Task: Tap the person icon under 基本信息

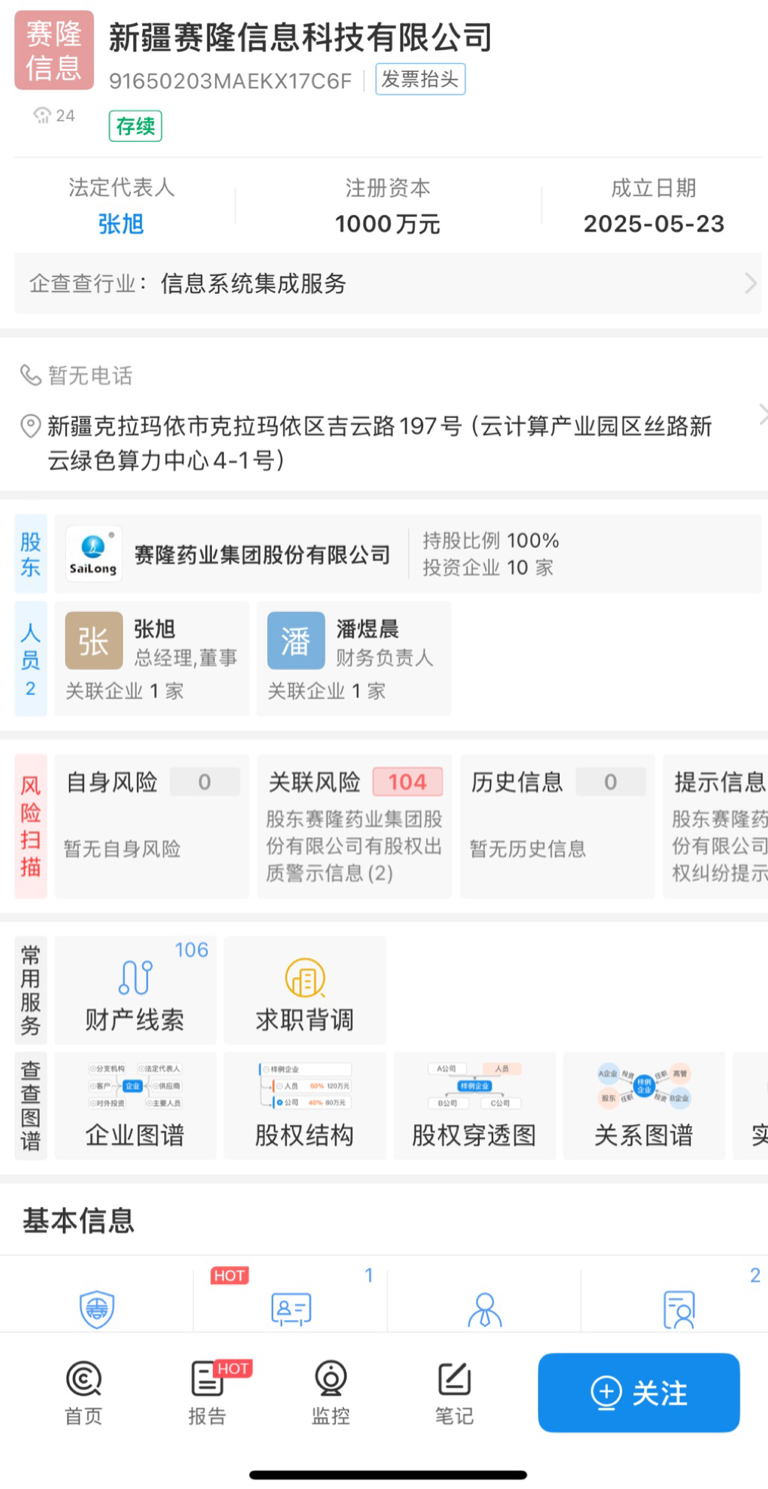Action: click(485, 1309)
